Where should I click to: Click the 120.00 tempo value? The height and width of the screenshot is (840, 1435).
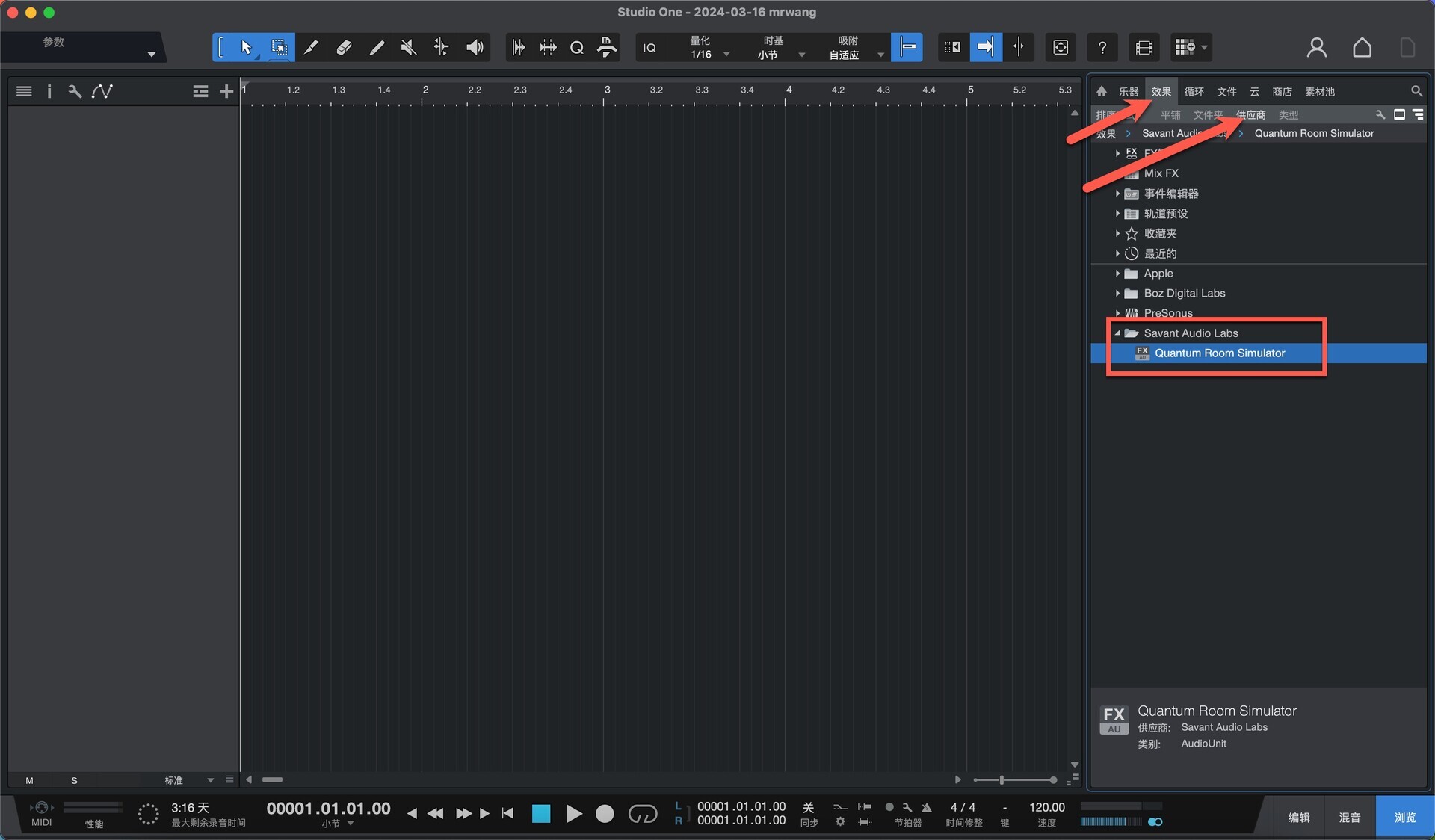coord(1046,807)
